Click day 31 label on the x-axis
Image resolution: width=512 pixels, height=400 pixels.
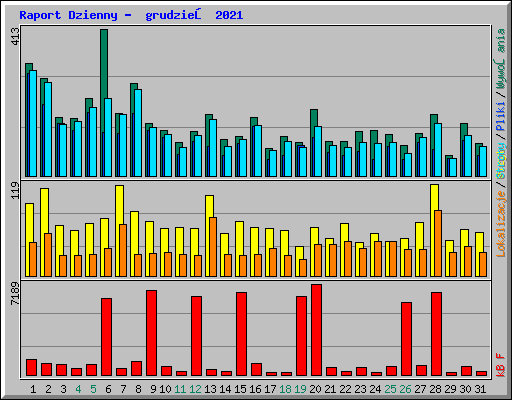[x=480, y=389]
